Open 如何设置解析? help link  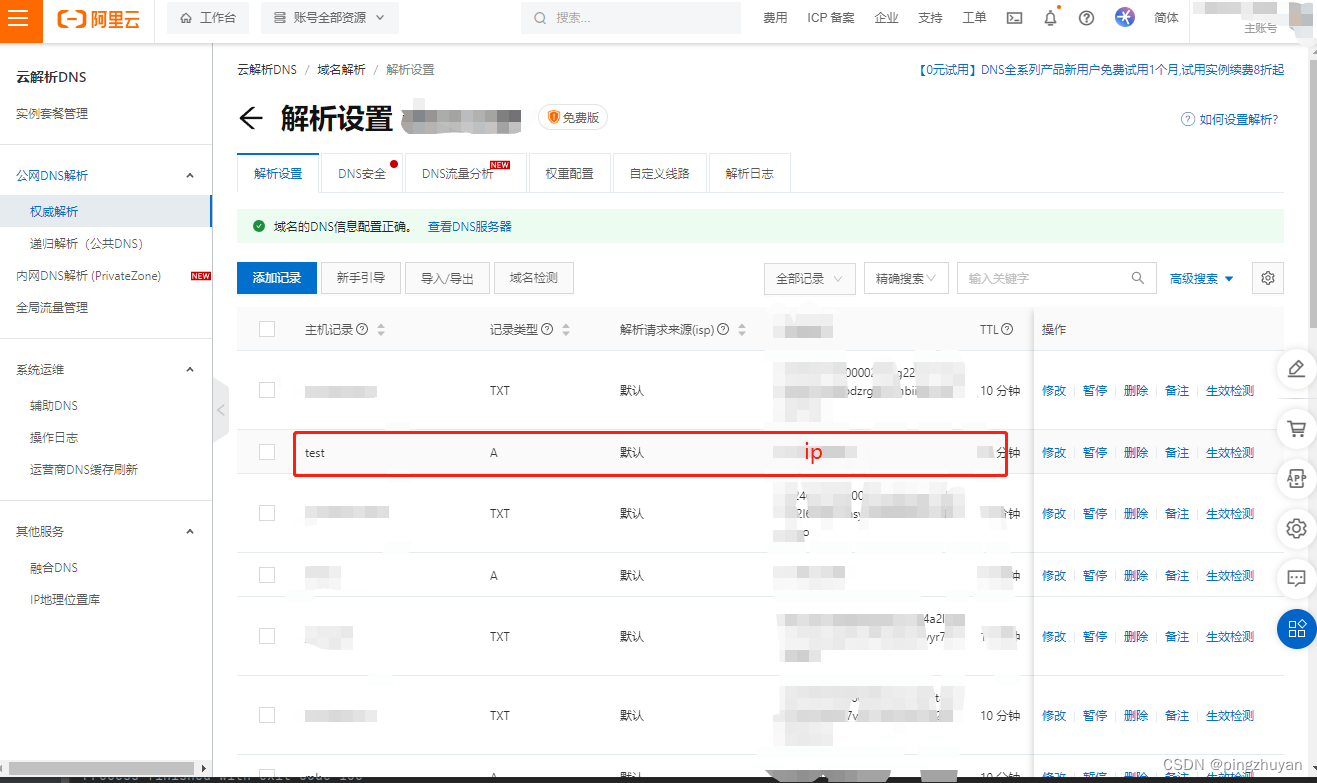pos(1230,119)
